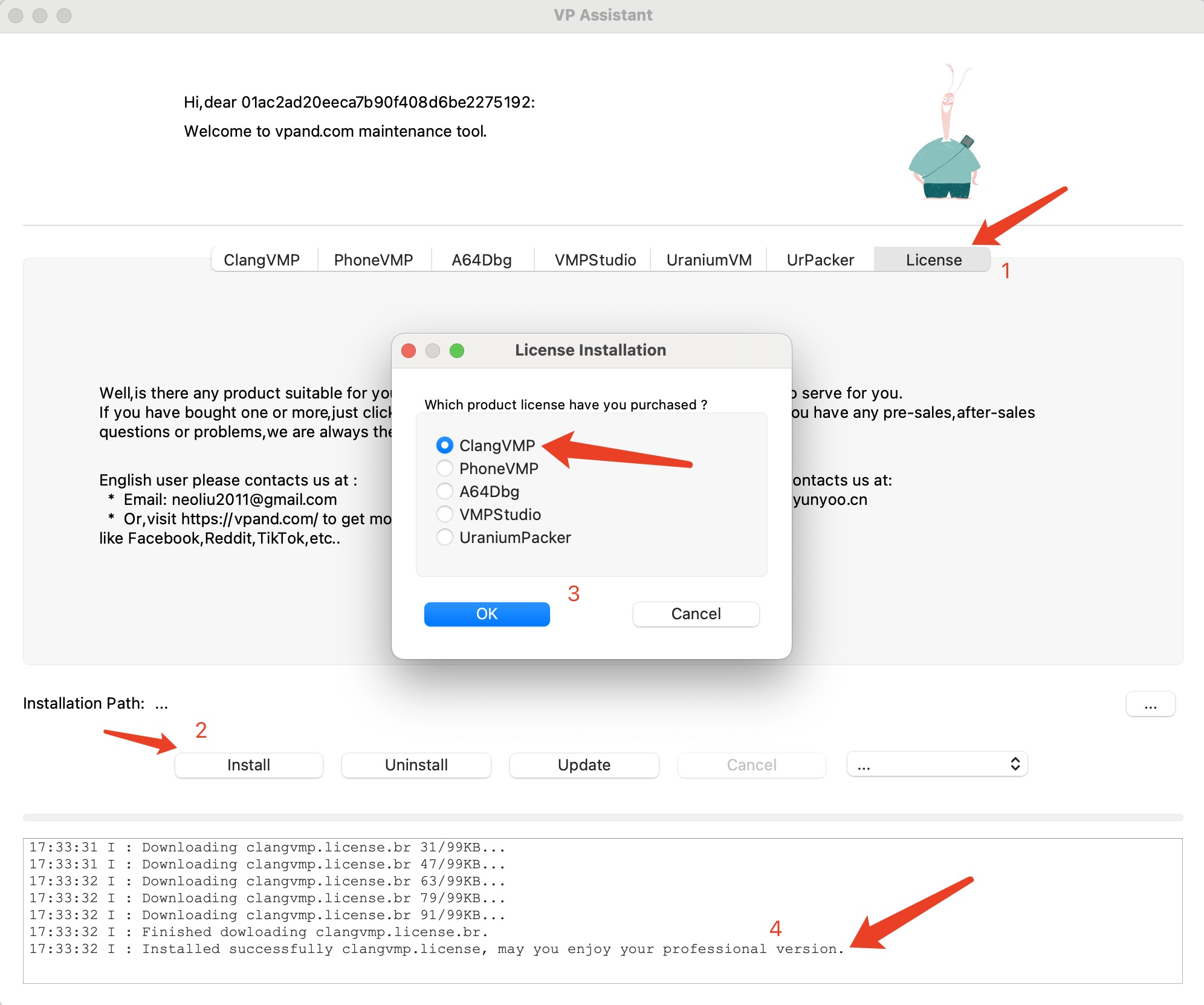Click the Update button
This screenshot has height=1005, width=1204.
[584, 765]
